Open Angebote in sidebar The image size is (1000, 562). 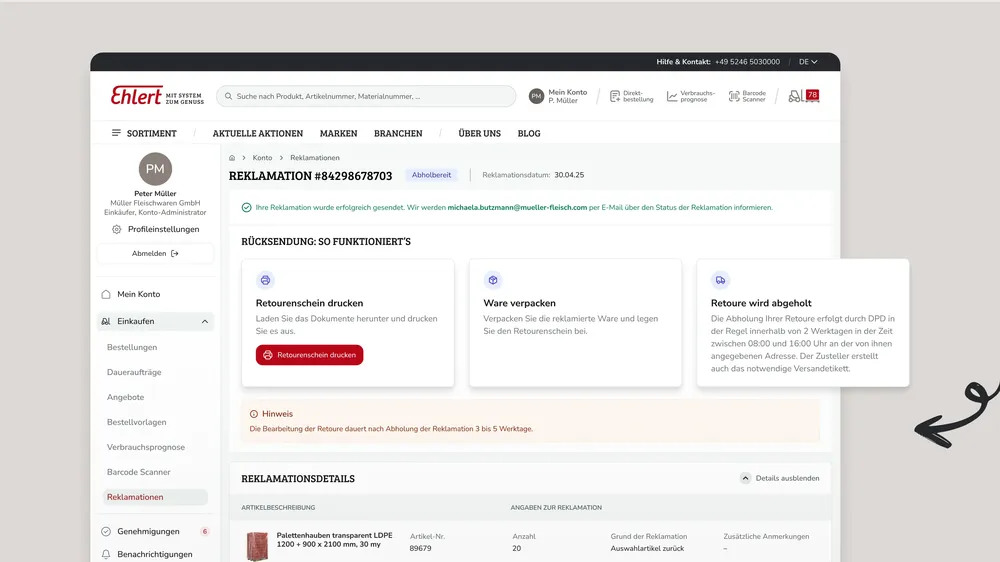click(x=126, y=397)
